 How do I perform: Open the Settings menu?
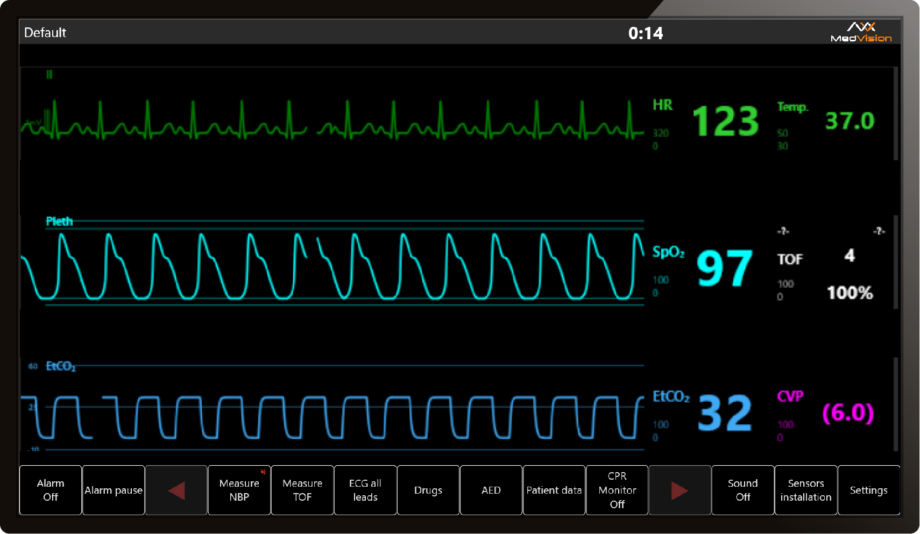click(x=868, y=490)
